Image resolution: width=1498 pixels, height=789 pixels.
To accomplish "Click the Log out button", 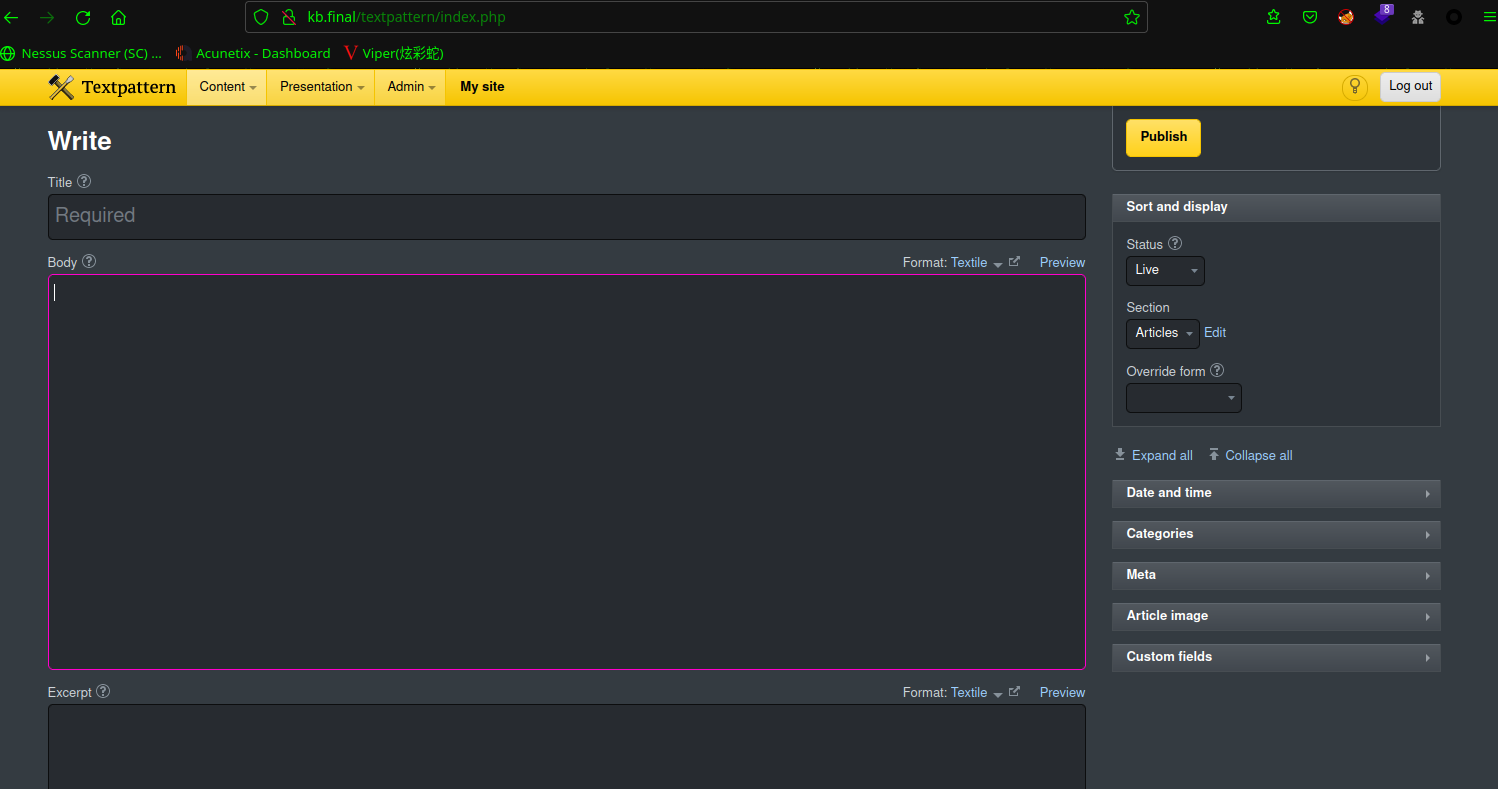I will click(x=1410, y=86).
